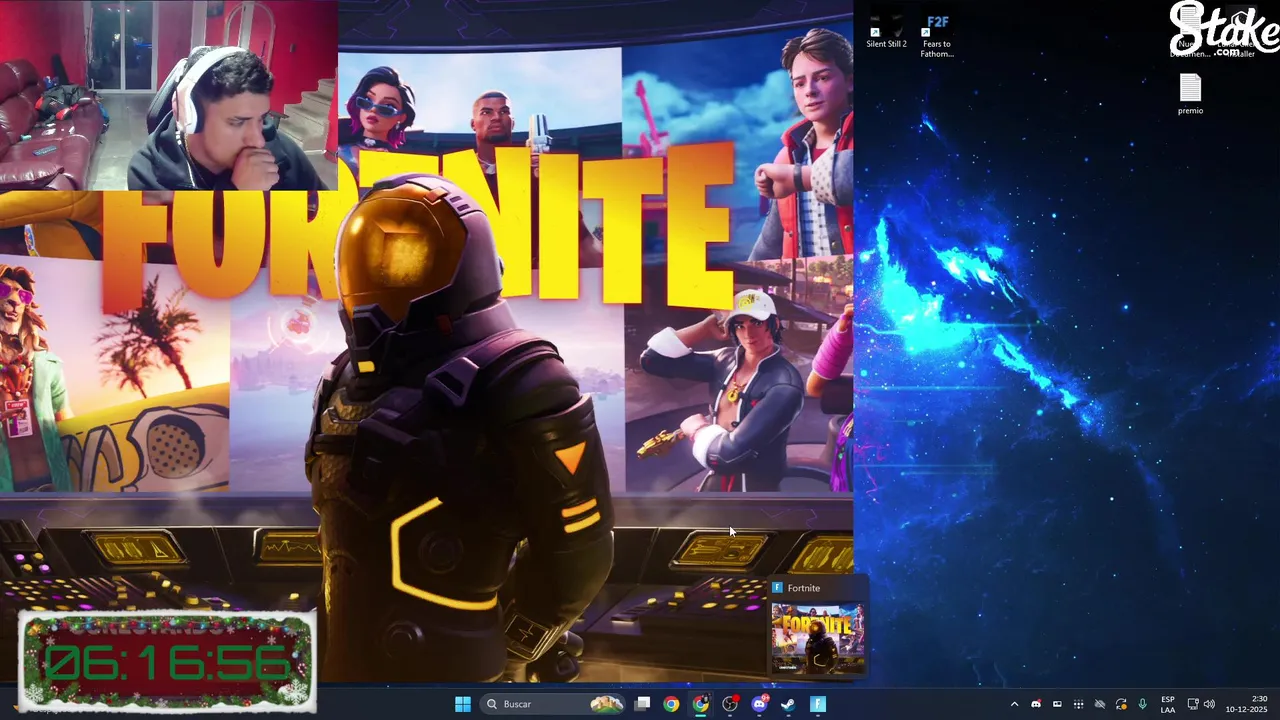Expand the hidden tray icons chevron
The height and width of the screenshot is (720, 1280).
(x=1014, y=704)
